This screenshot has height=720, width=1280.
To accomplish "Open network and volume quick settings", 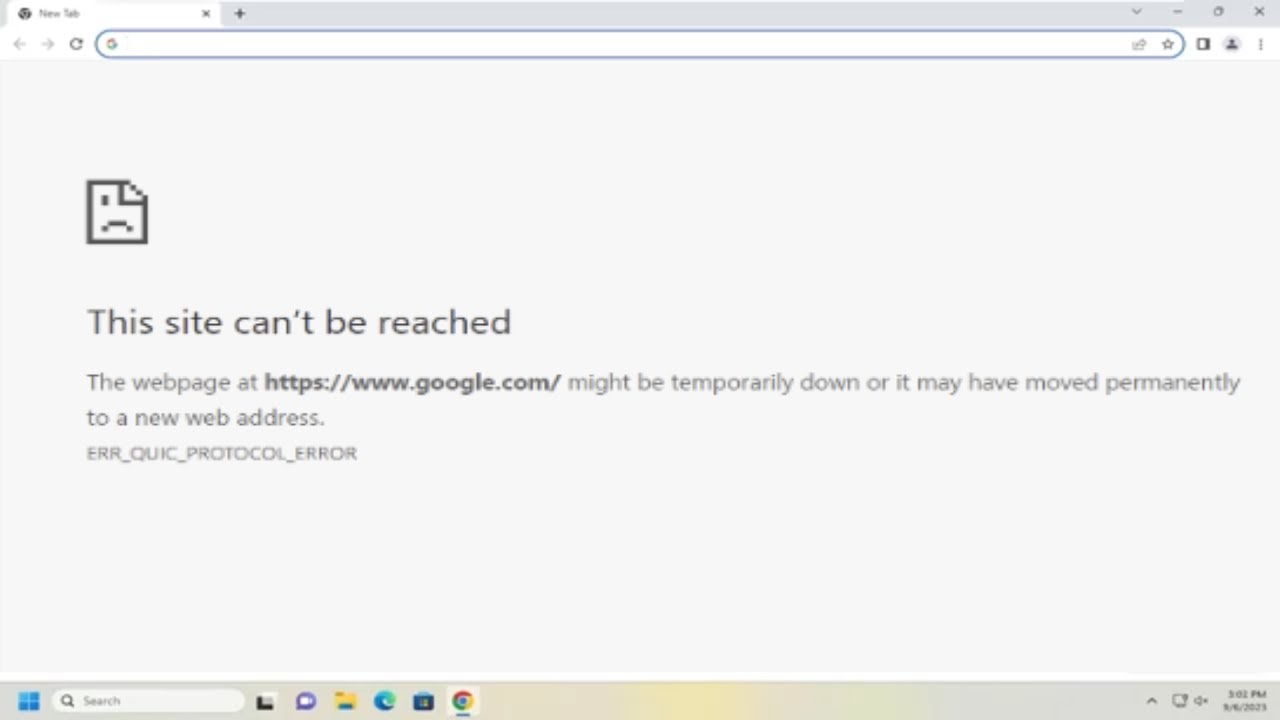I will [x=1190, y=701].
